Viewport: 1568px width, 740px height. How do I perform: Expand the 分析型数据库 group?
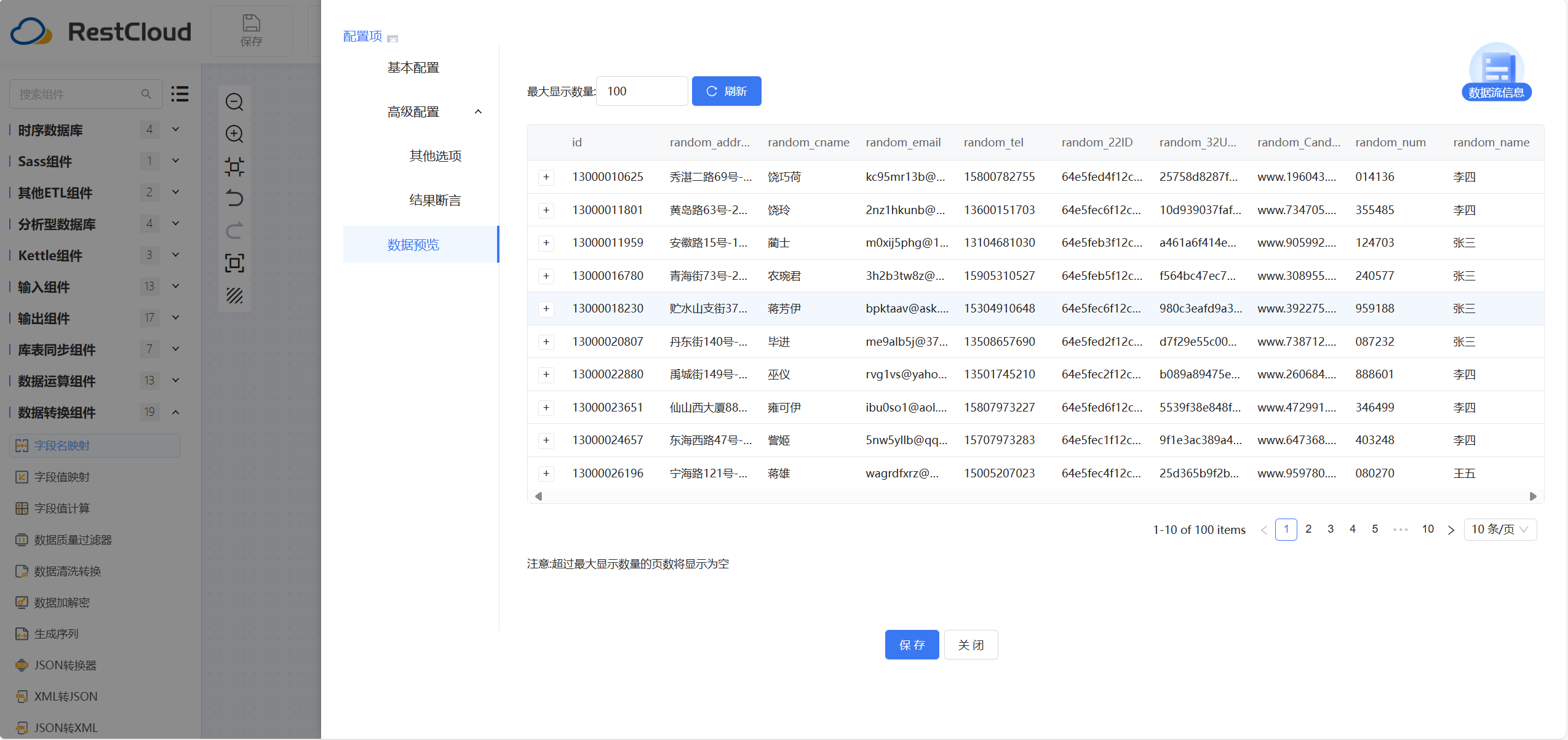(175, 223)
